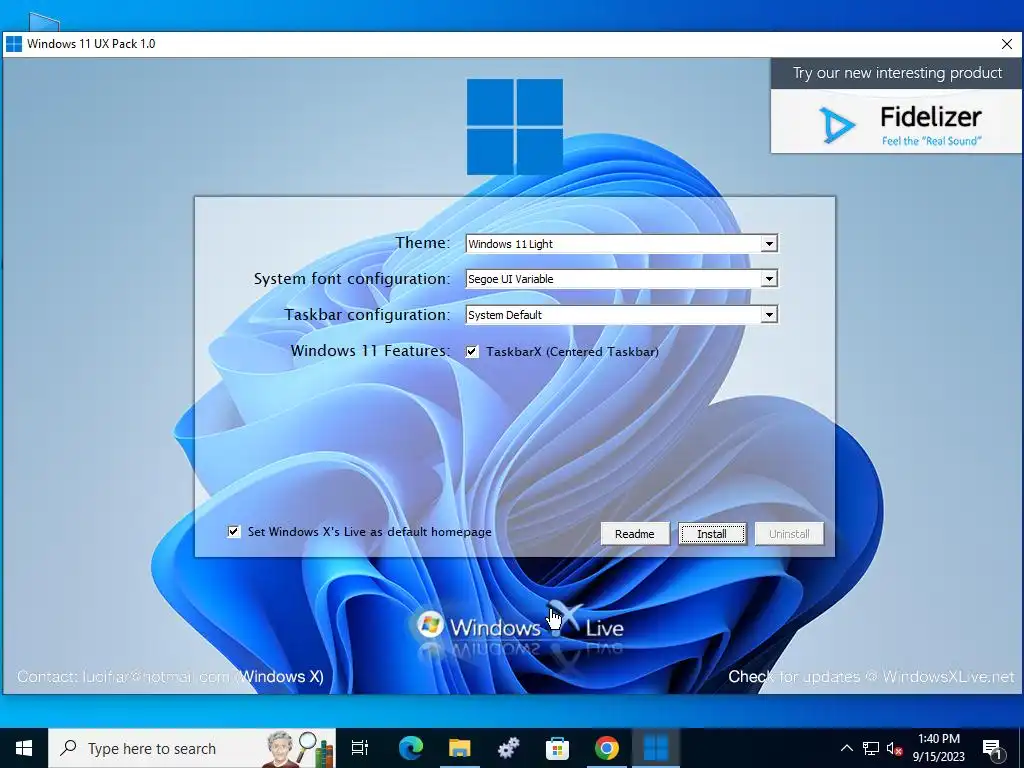Open the gears settings taskbar icon

tap(509, 748)
